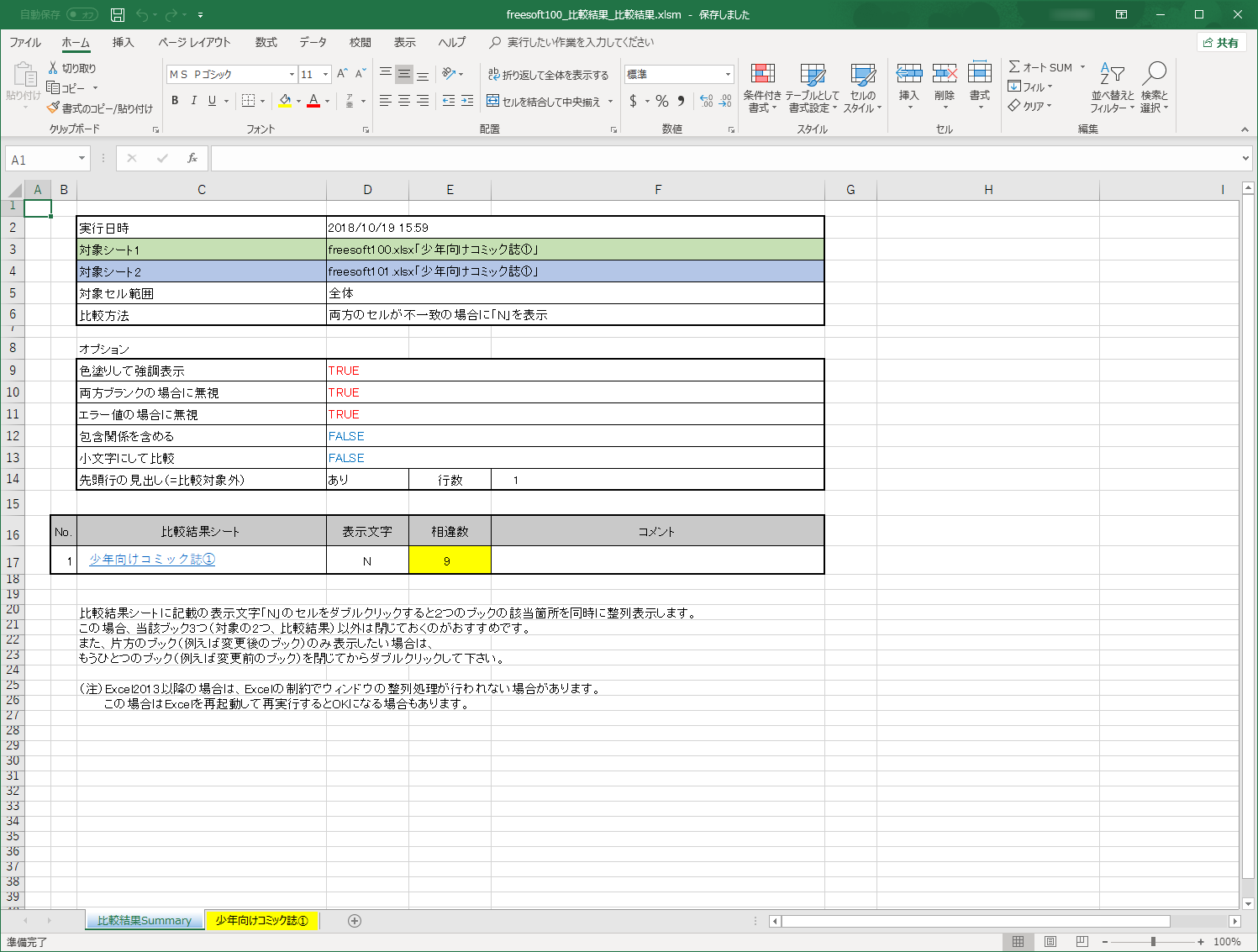Open the Clear (クリア) dropdown

click(1030, 106)
